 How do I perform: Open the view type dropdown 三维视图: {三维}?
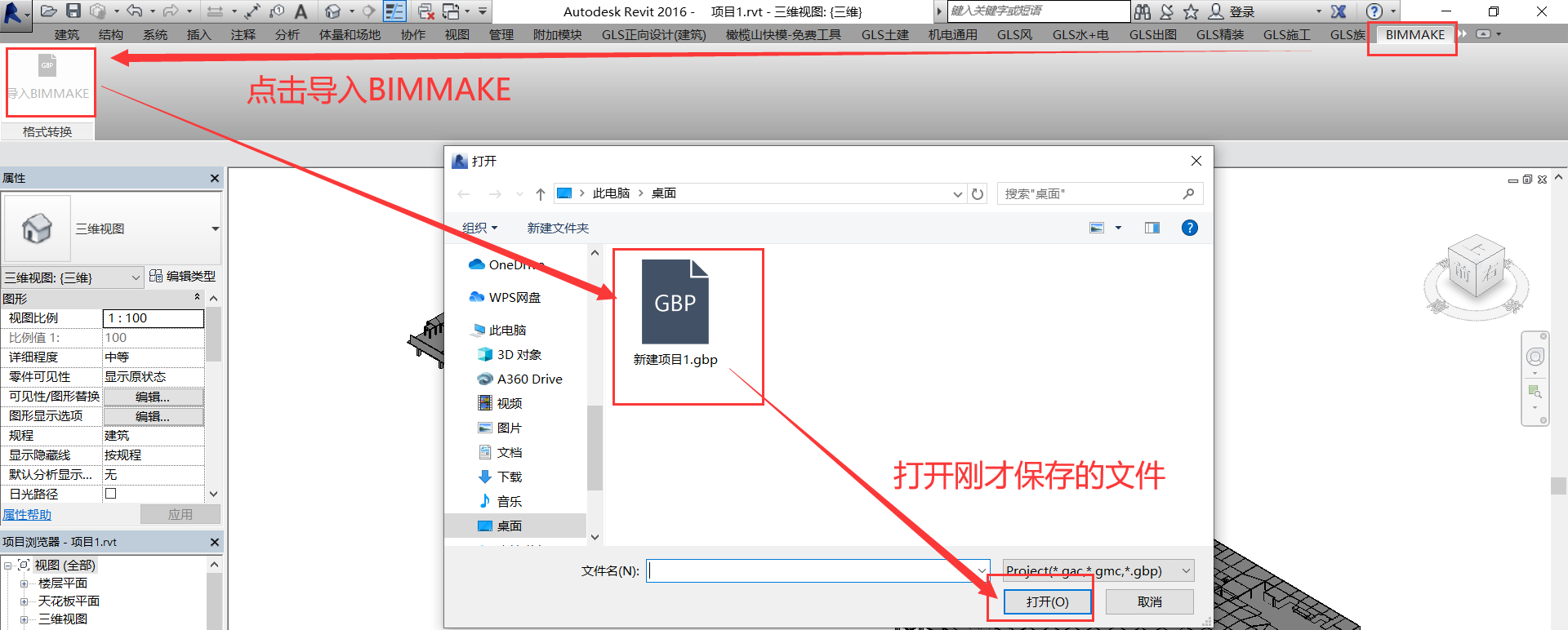click(x=72, y=277)
